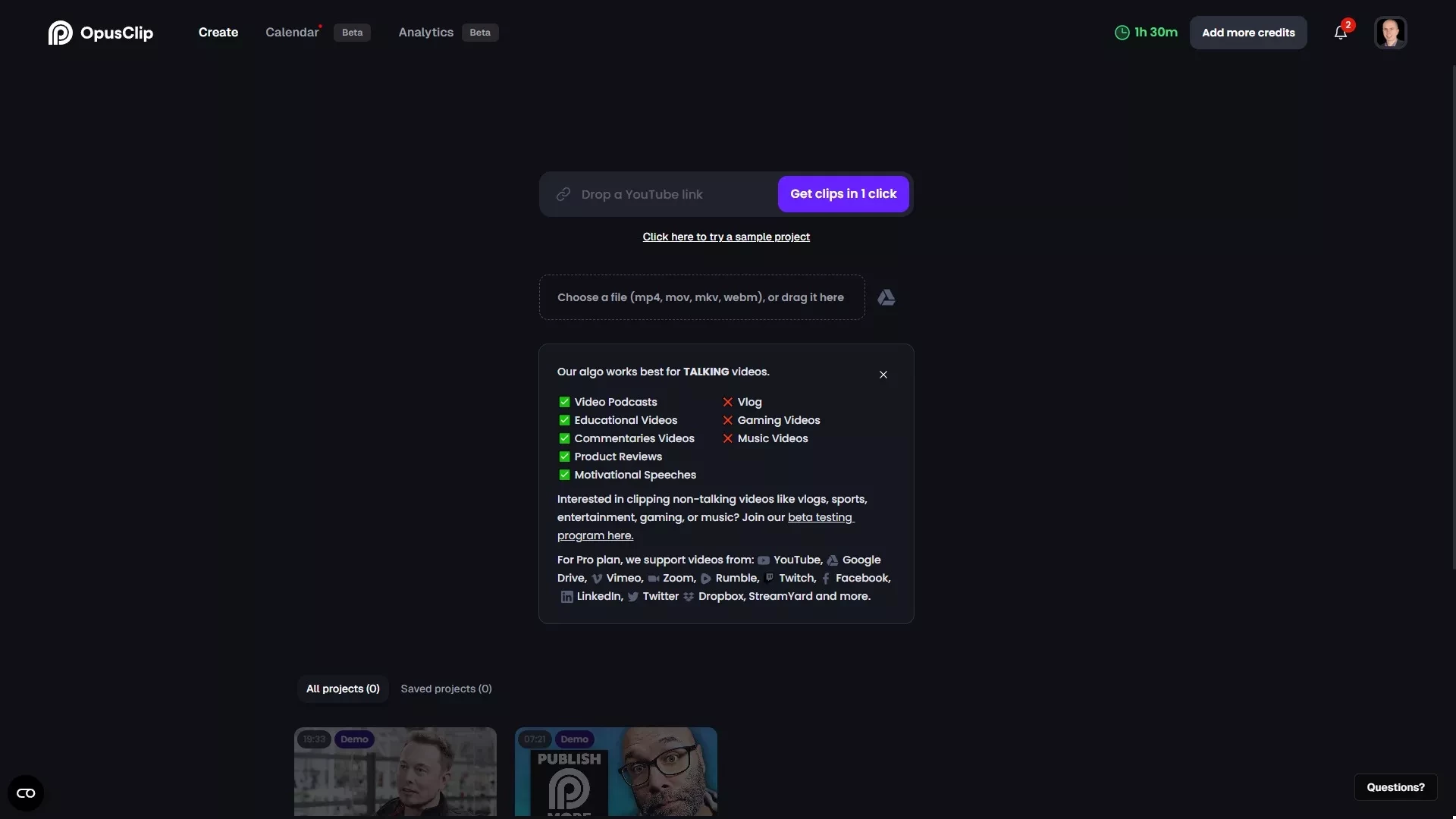Open the Analytics tab
The height and width of the screenshot is (819, 1456).
425,33
